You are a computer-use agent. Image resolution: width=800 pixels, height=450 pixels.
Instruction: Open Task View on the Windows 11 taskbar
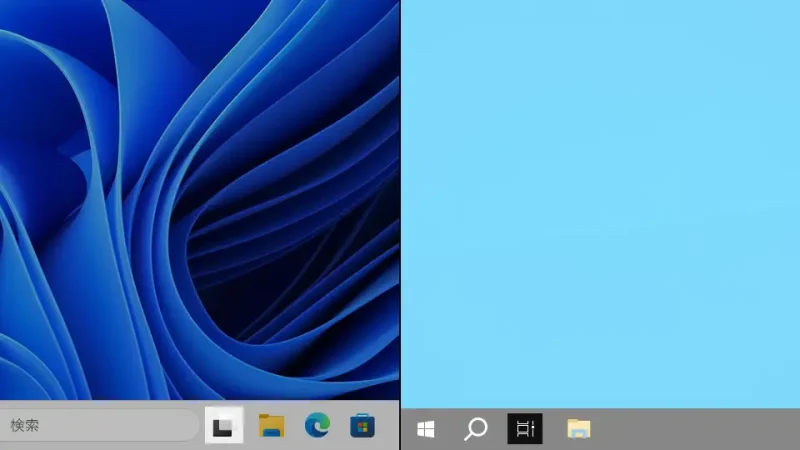tap(224, 427)
